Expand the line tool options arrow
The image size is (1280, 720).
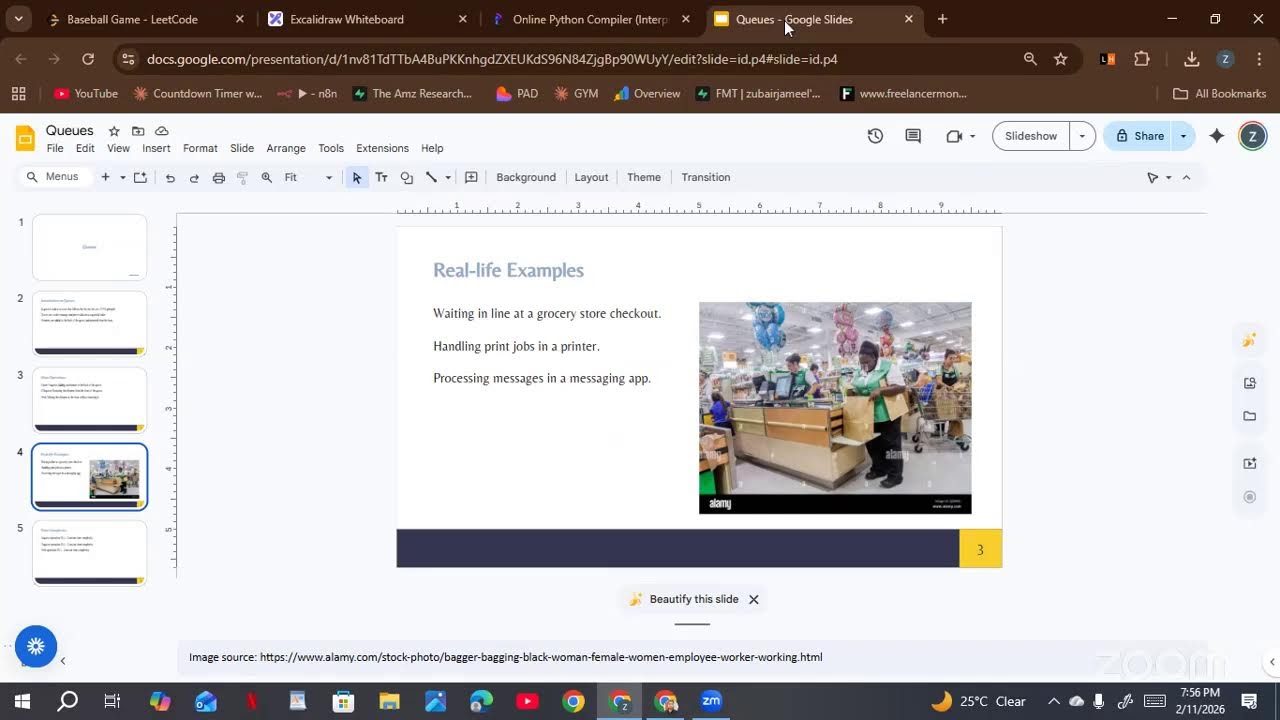(x=447, y=178)
